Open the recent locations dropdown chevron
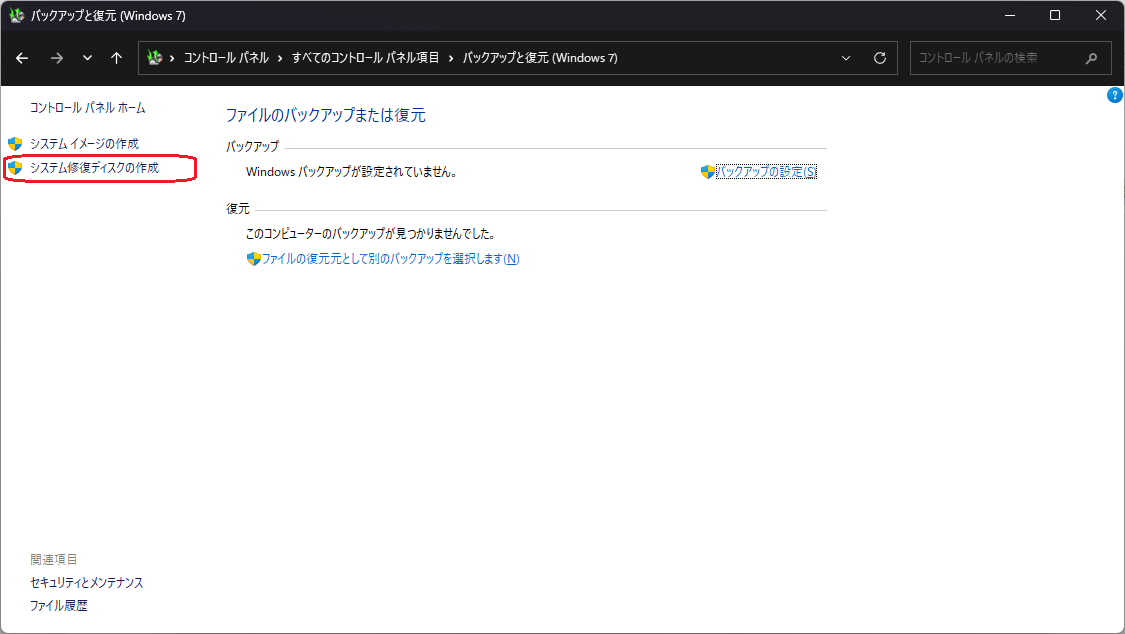This screenshot has width=1125, height=634. (x=88, y=58)
